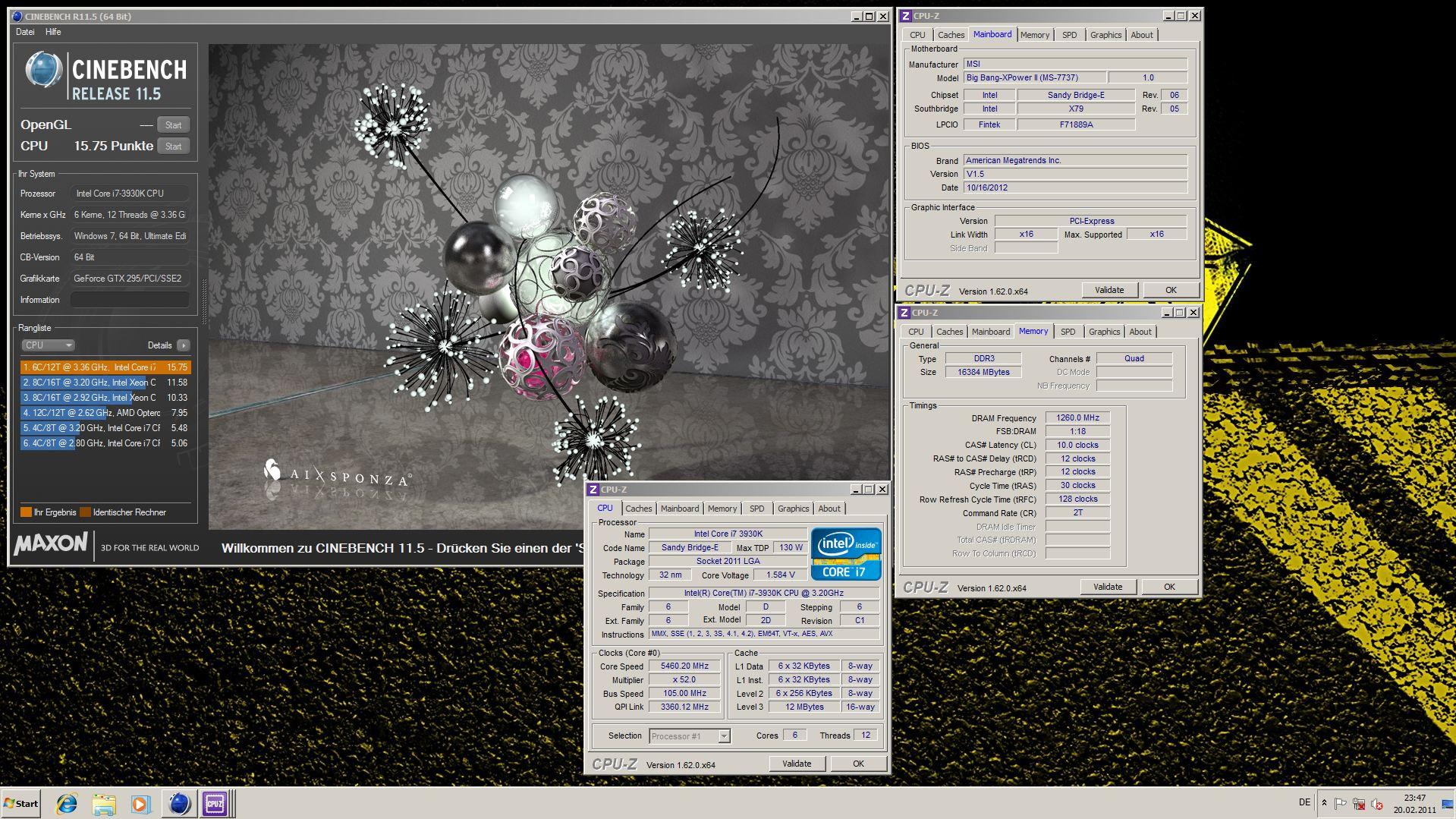Launch Windows Media Player from the taskbar
The height and width of the screenshot is (819, 1456).
coord(140,803)
